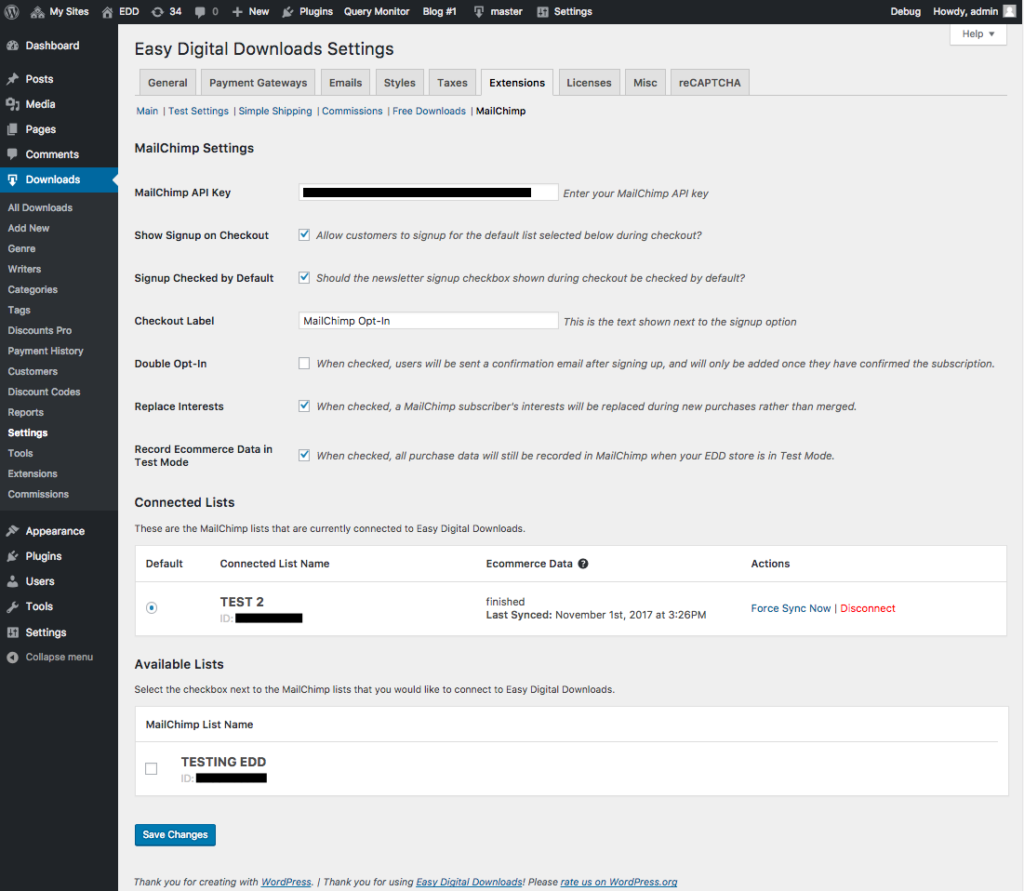Open All Downloads submenu item
The image size is (1024, 891).
[x=40, y=208]
